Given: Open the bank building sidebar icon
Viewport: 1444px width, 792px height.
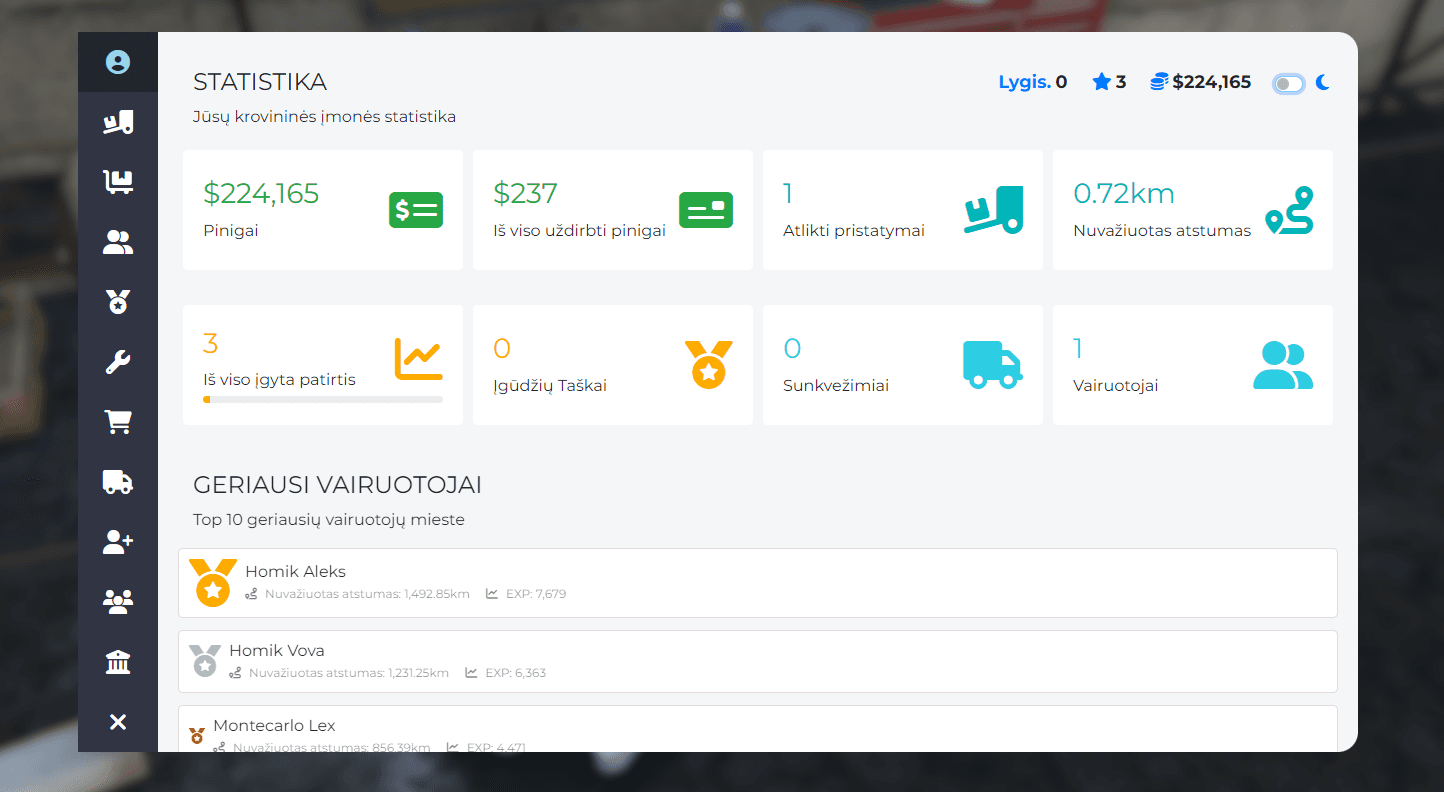Looking at the screenshot, I should pos(118,662).
